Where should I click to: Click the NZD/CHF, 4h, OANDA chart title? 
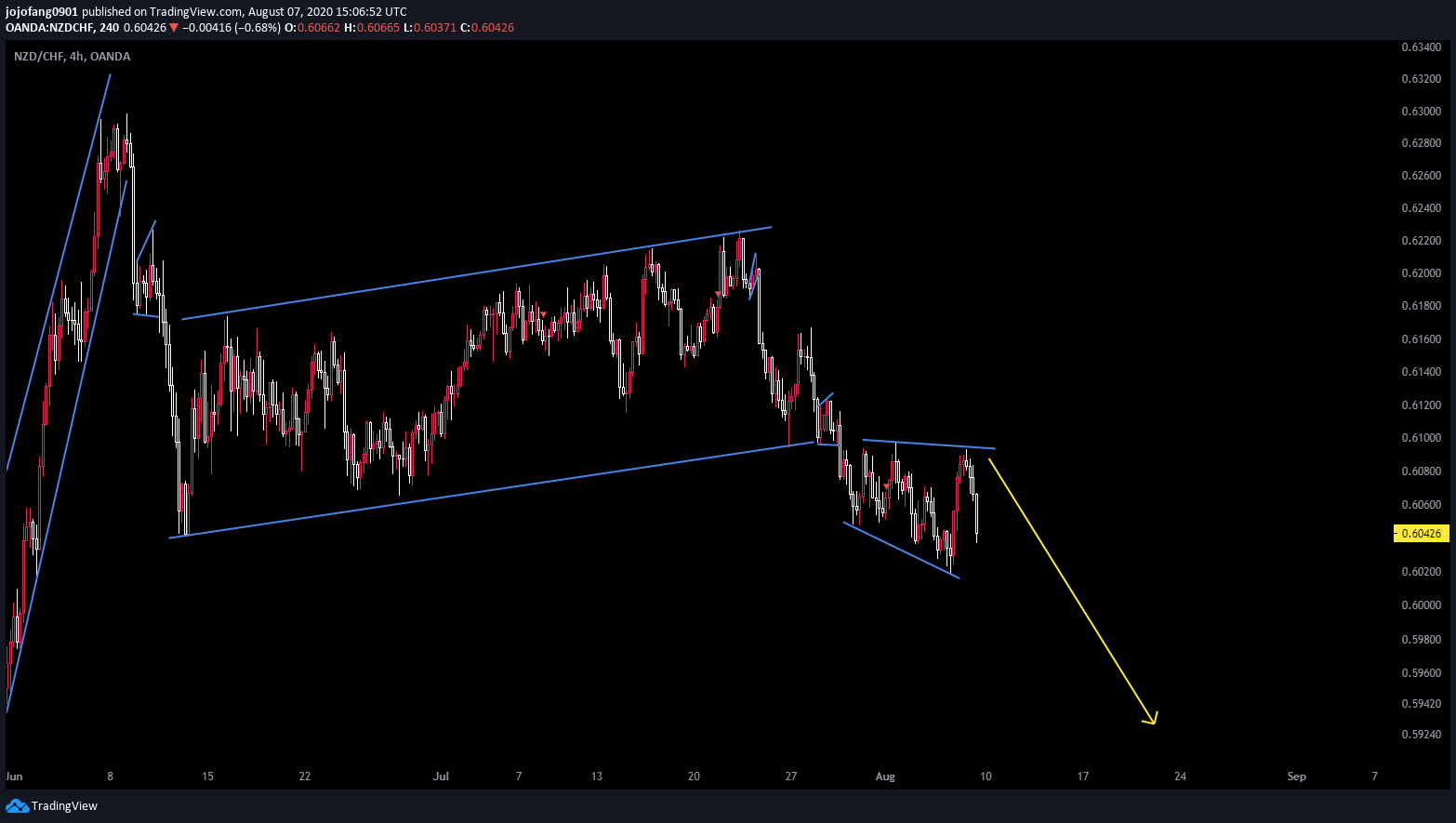(x=73, y=57)
